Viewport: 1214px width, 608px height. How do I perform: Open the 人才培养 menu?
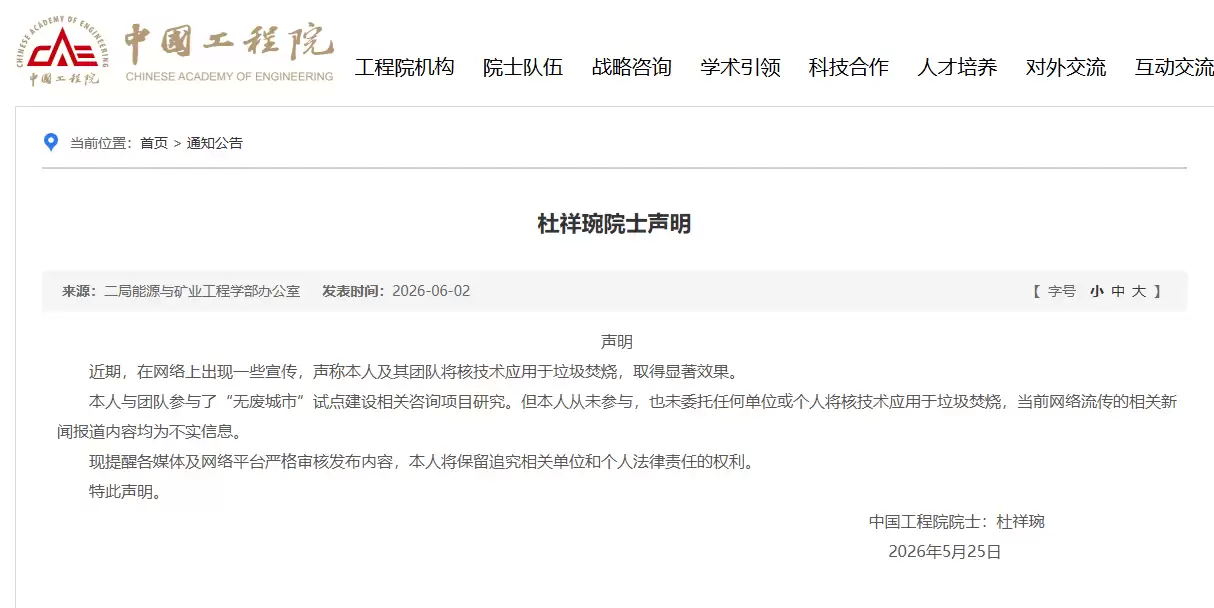pyautogui.click(x=957, y=67)
